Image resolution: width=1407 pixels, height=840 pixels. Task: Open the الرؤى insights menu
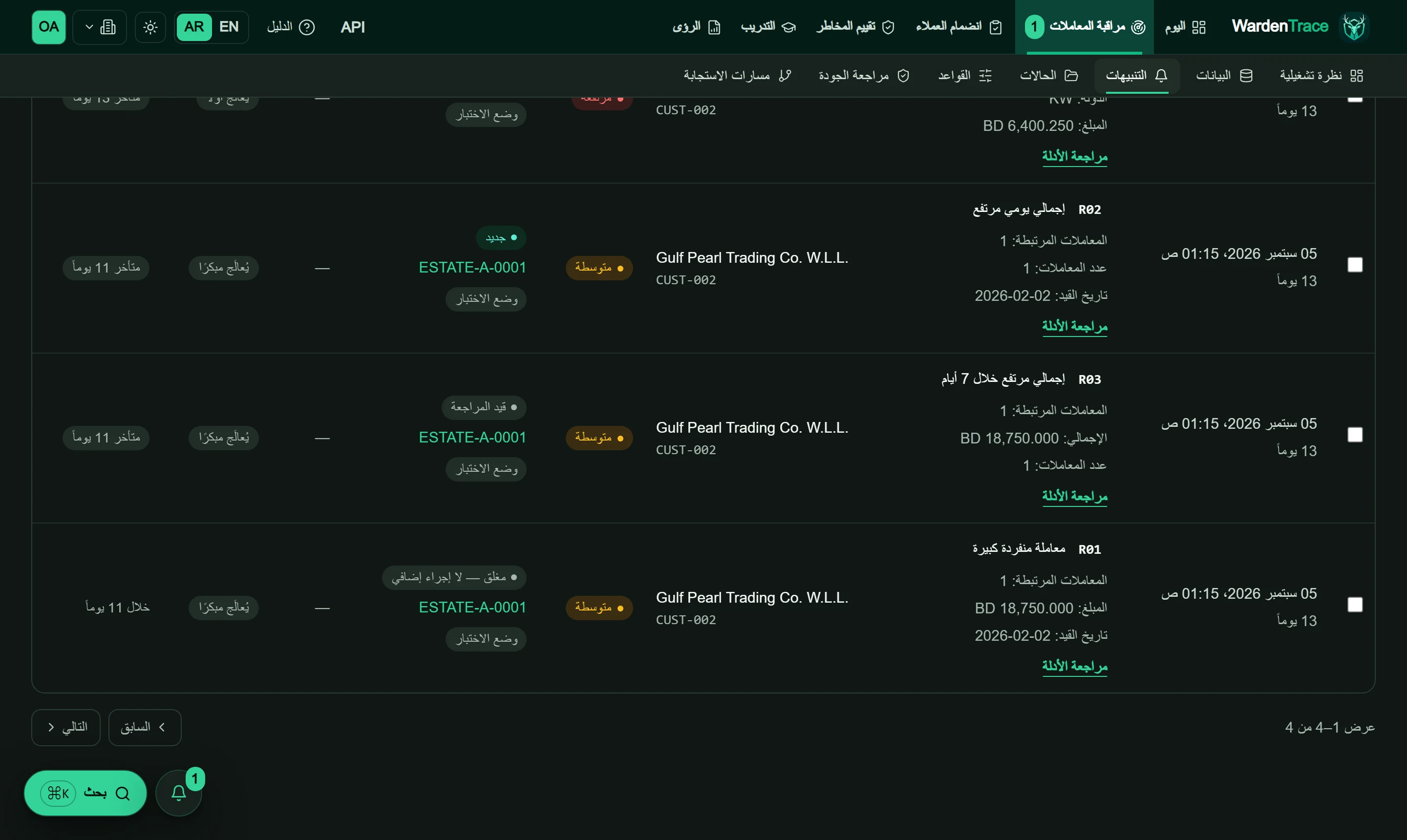pos(697,27)
